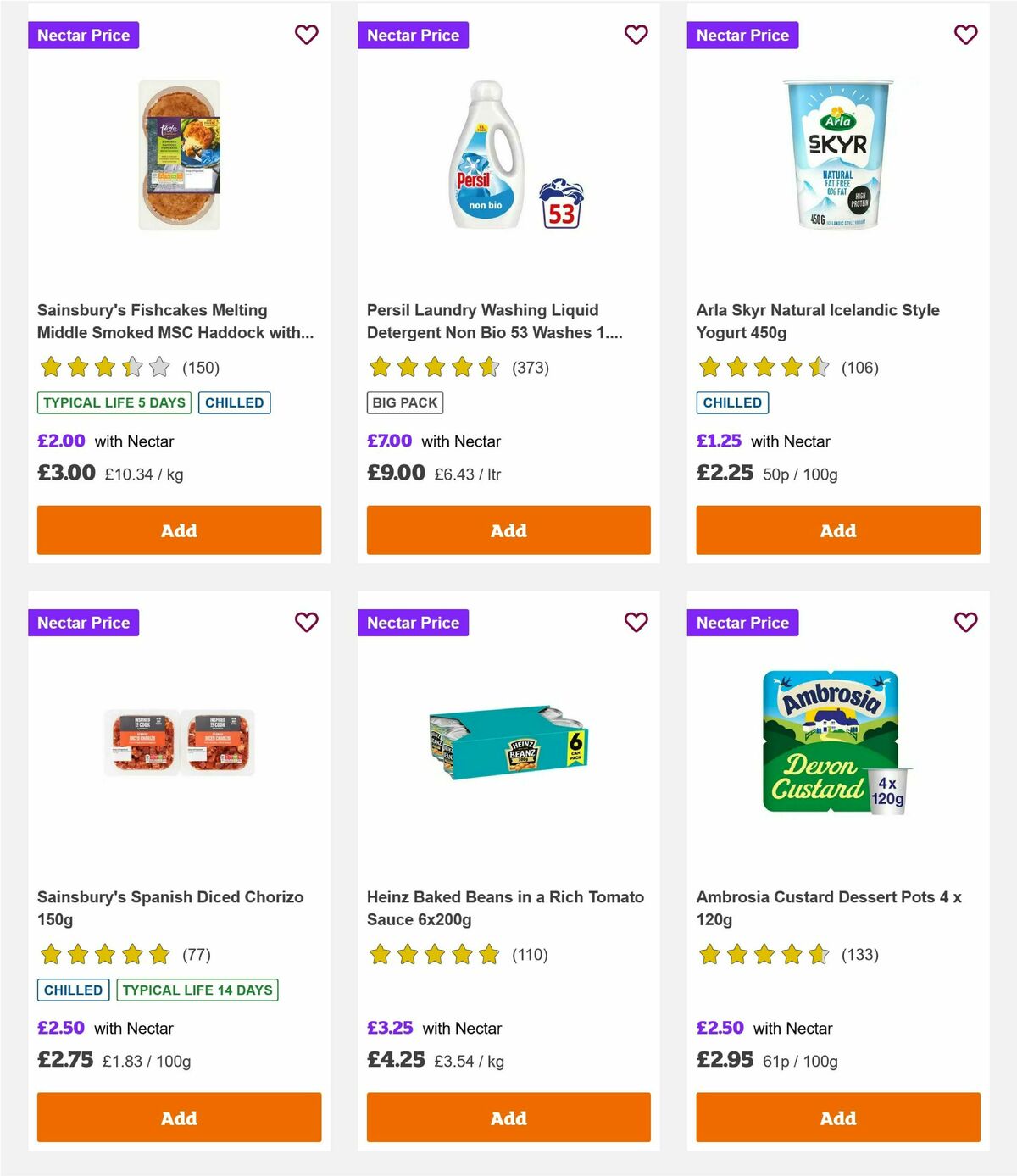Select the Nectar Price badge on Persil

[x=414, y=35]
